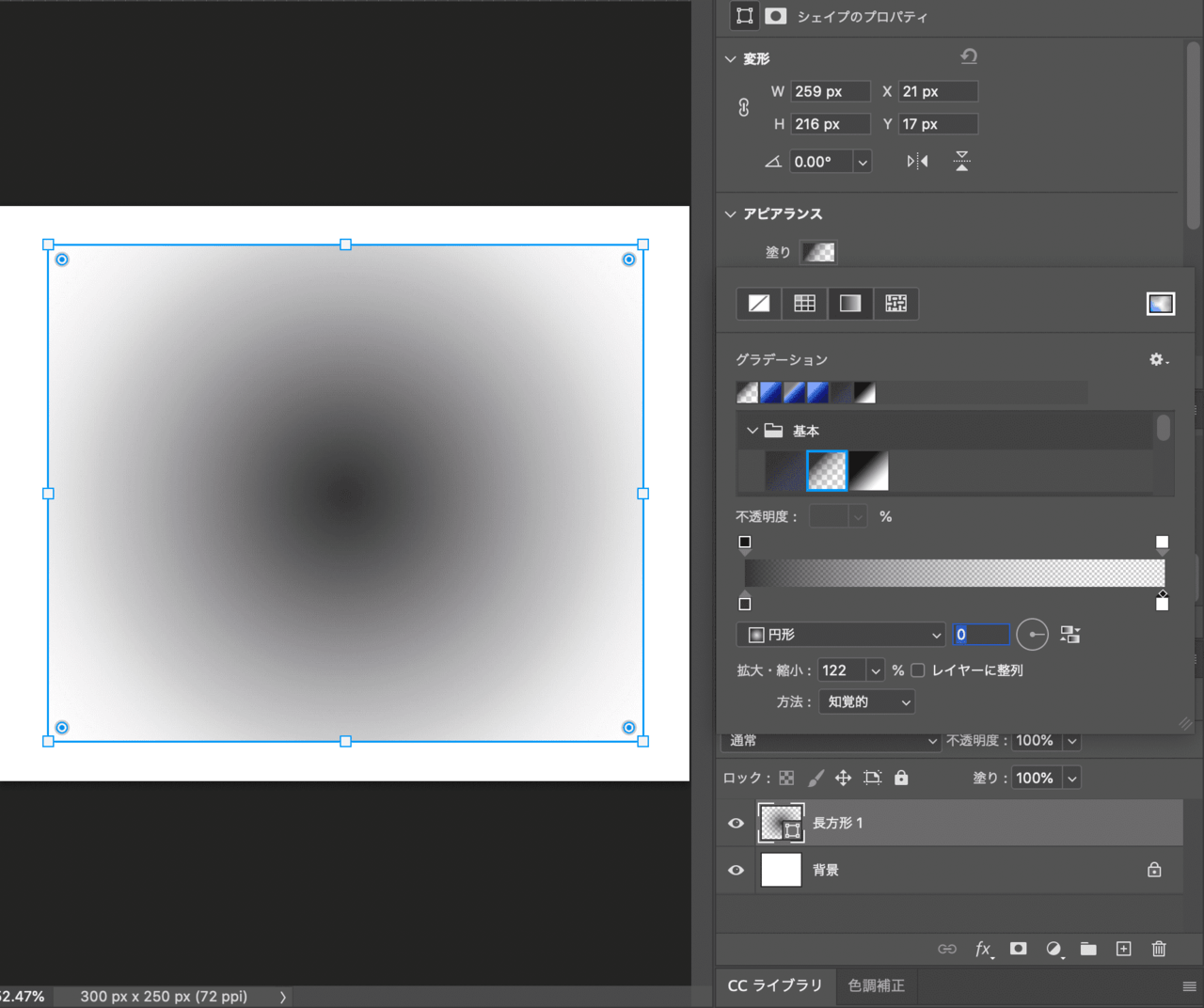Select the no-fill (none) icon
The image size is (1204, 1008).
coord(759,304)
